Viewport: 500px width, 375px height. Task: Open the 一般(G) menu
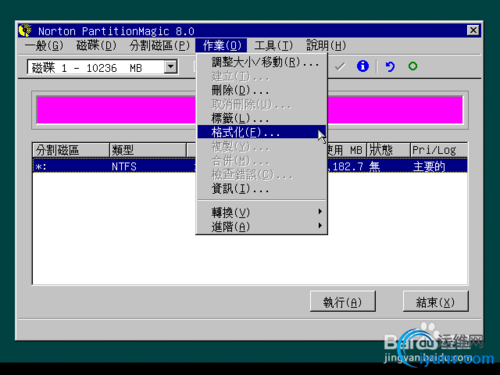tap(44, 46)
